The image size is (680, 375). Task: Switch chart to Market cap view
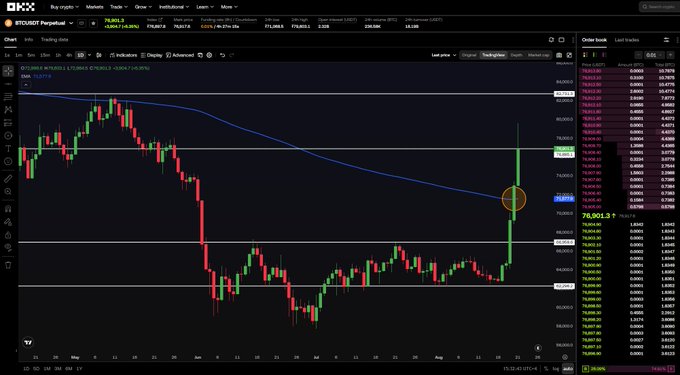pyautogui.click(x=538, y=55)
